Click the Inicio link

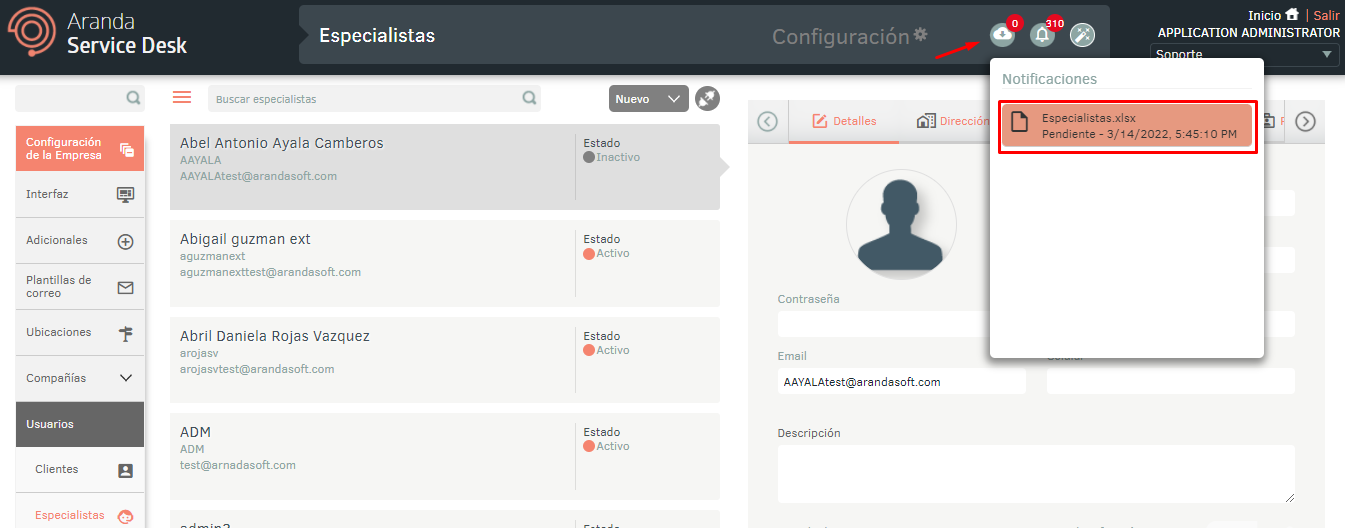pos(1264,15)
